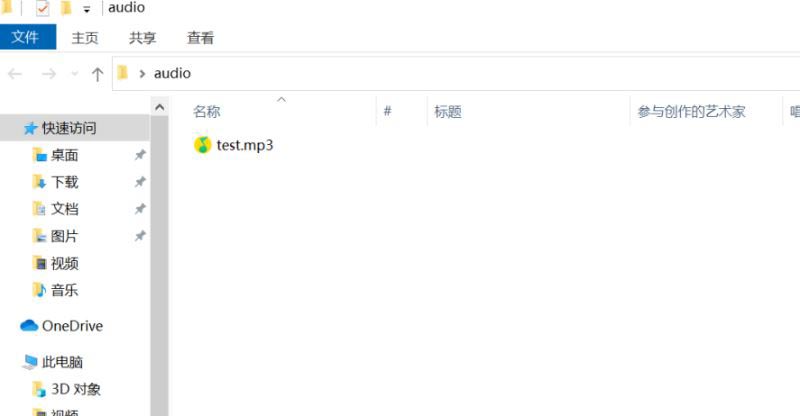Expand the recent locations dropdown arrow
This screenshot has height=416, width=800.
[x=74, y=75]
